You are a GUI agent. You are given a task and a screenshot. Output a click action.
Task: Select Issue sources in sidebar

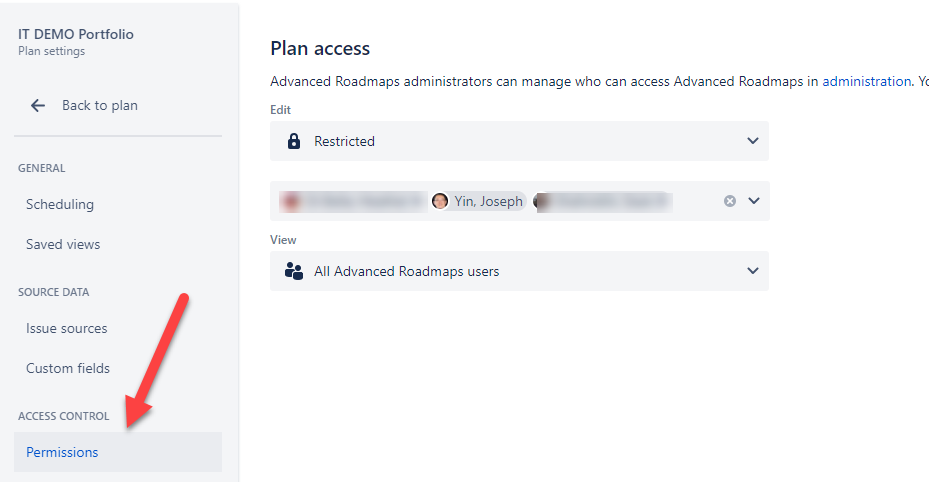point(66,328)
